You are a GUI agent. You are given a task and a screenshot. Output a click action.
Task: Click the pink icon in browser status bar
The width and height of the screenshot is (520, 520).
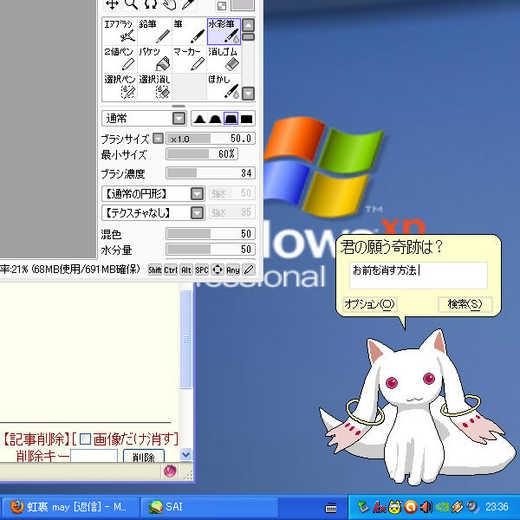click(170, 471)
